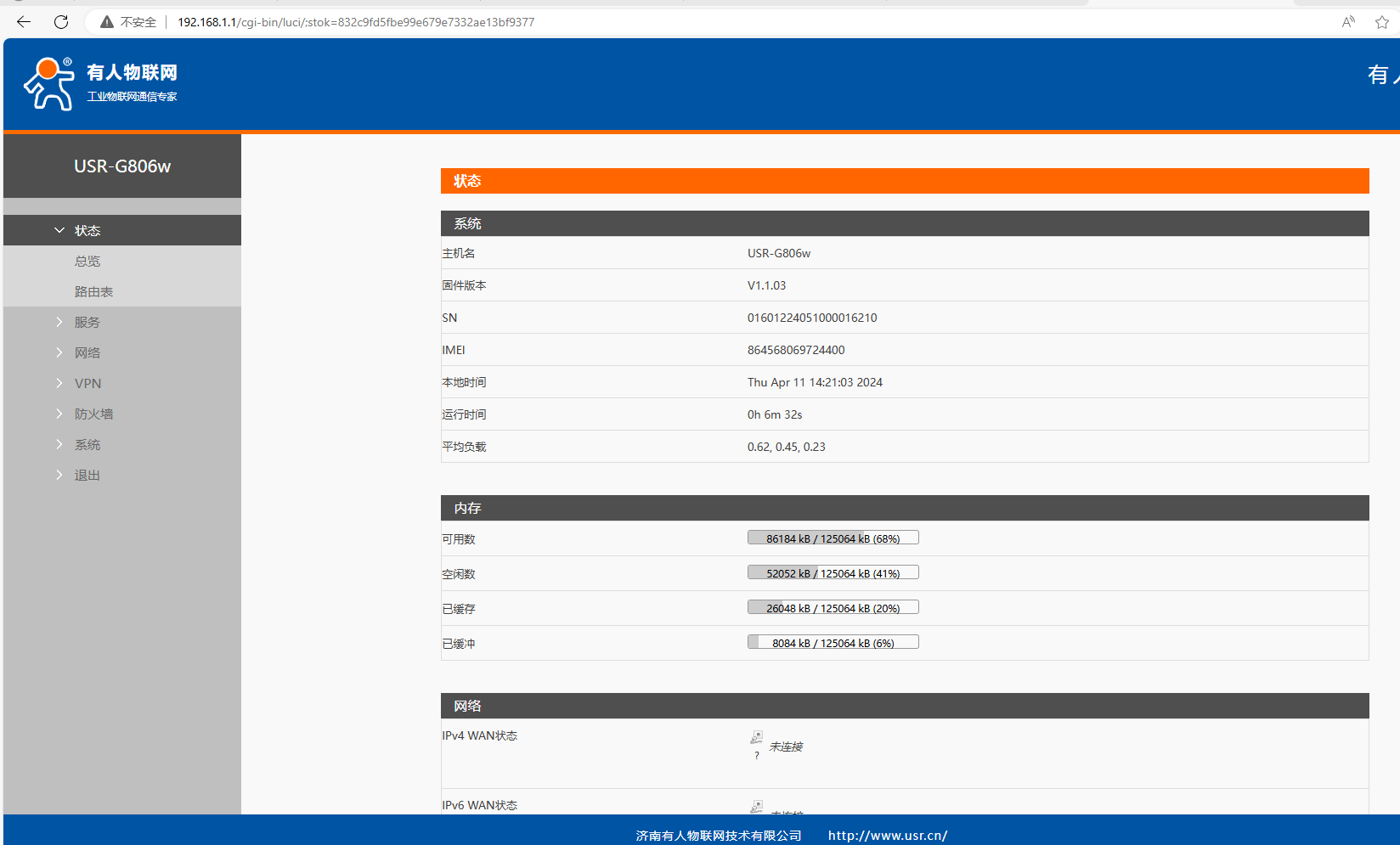The image size is (1400, 845).
Task: Expand the 网络 sidebar menu
Action: [x=87, y=352]
